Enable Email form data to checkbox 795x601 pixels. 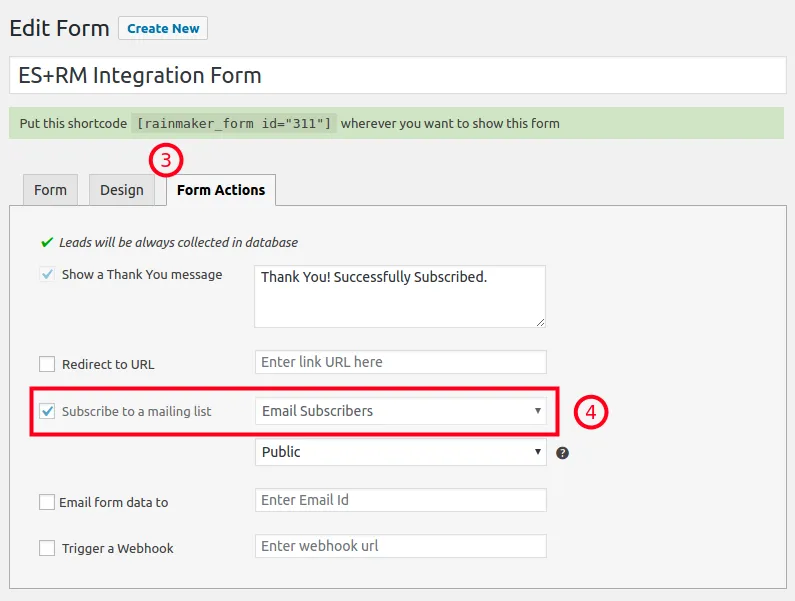(47, 502)
